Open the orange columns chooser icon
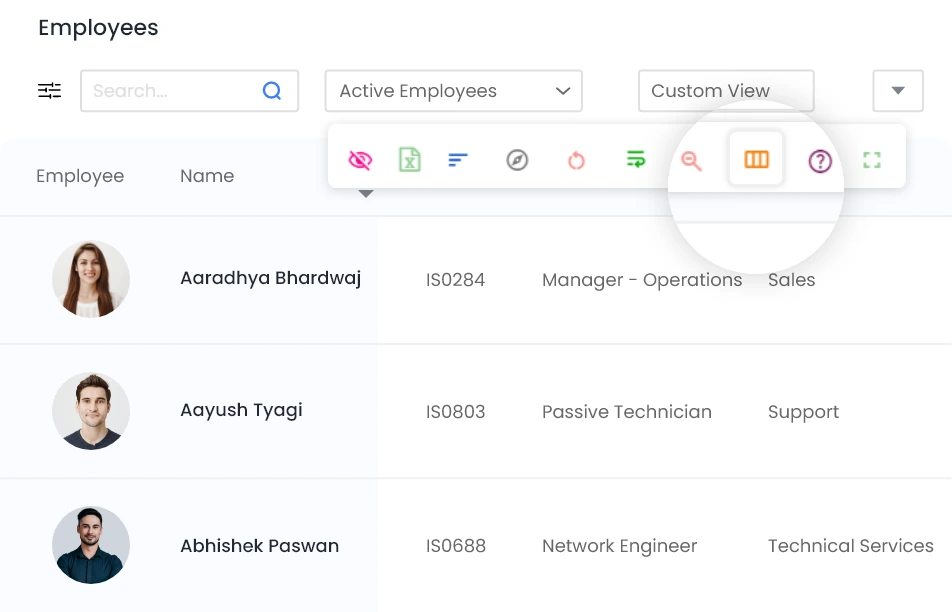The height and width of the screenshot is (612, 952). [756, 159]
